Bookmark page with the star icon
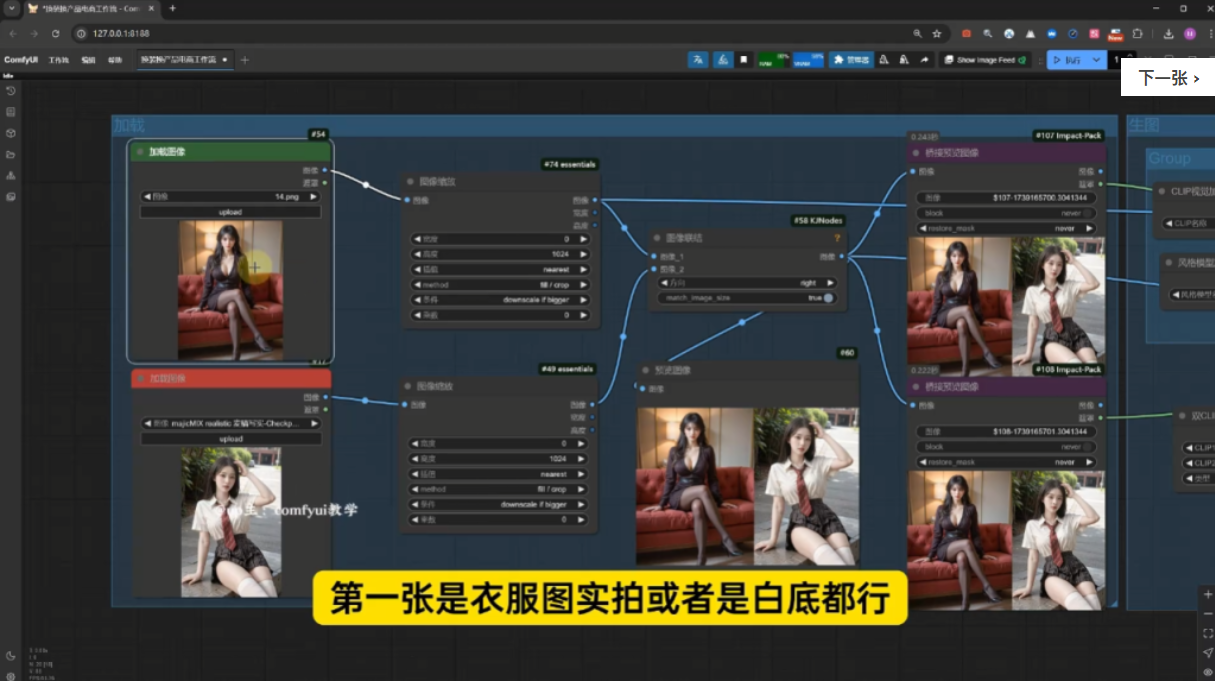Screen dimensions: 1215x681 coord(937,33)
